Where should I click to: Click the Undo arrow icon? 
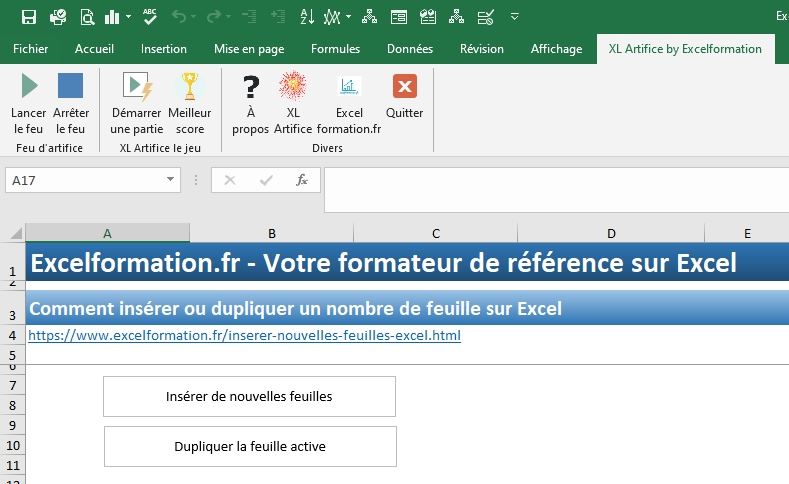[179, 17]
